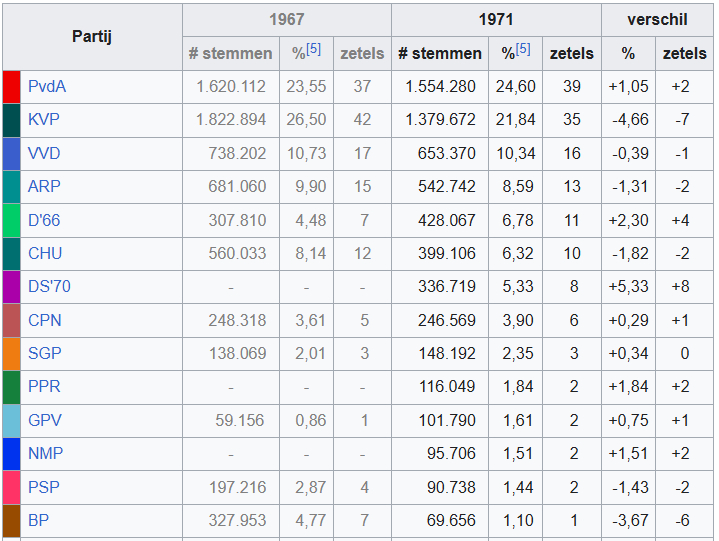Click the PPR party link
The width and height of the screenshot is (719, 541).
coord(45,387)
